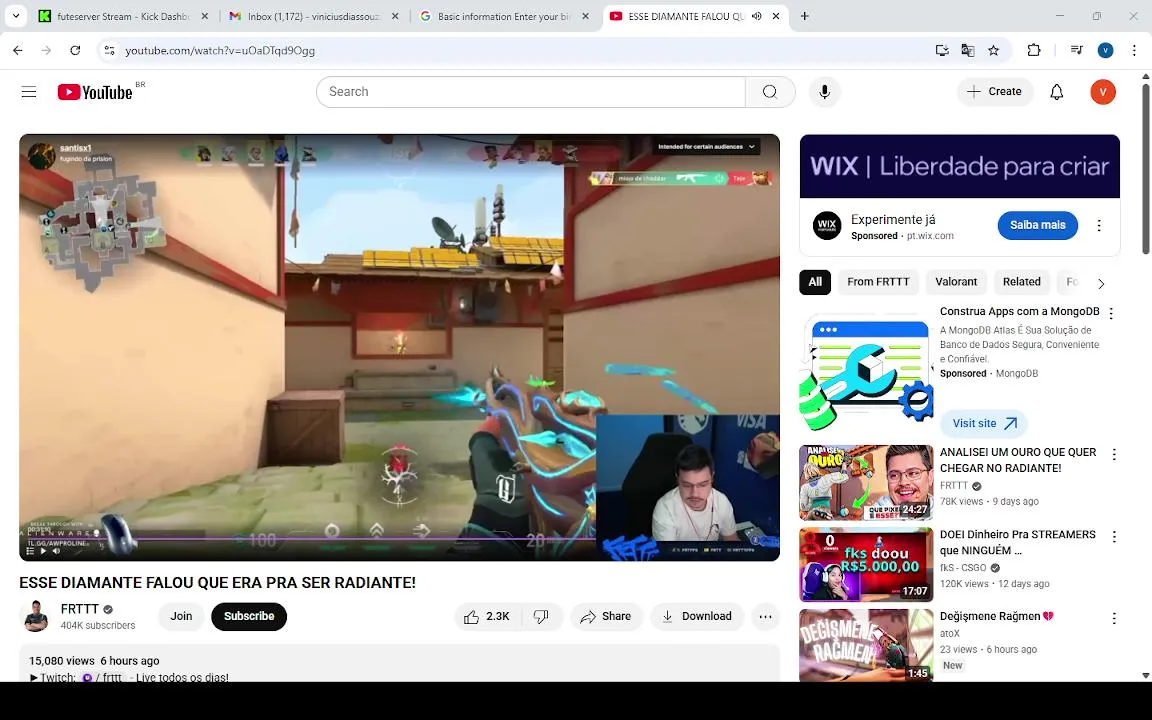Click the video player frame
The height and width of the screenshot is (720, 1152).
[x=399, y=347]
